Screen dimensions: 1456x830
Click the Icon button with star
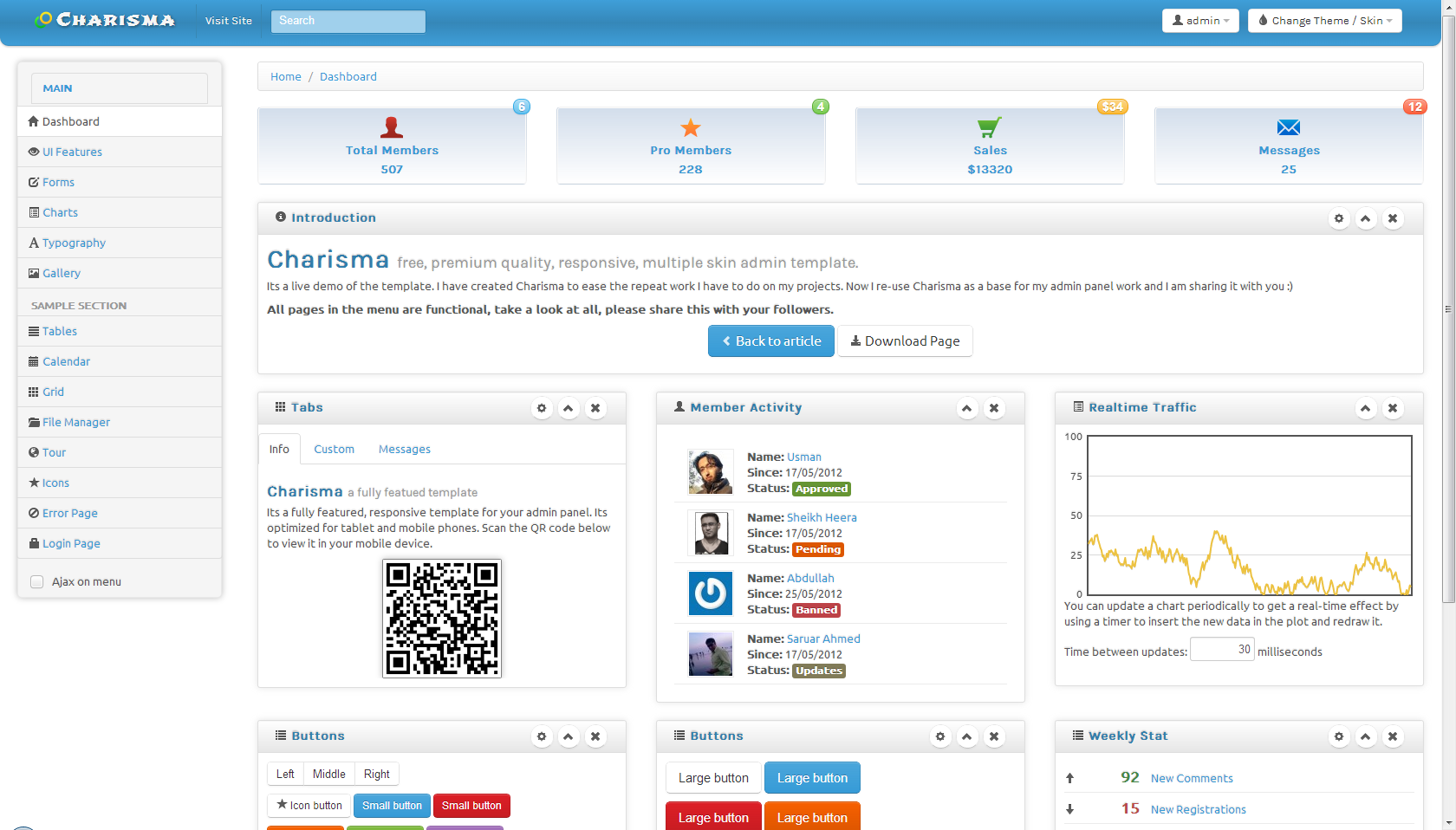(x=309, y=806)
